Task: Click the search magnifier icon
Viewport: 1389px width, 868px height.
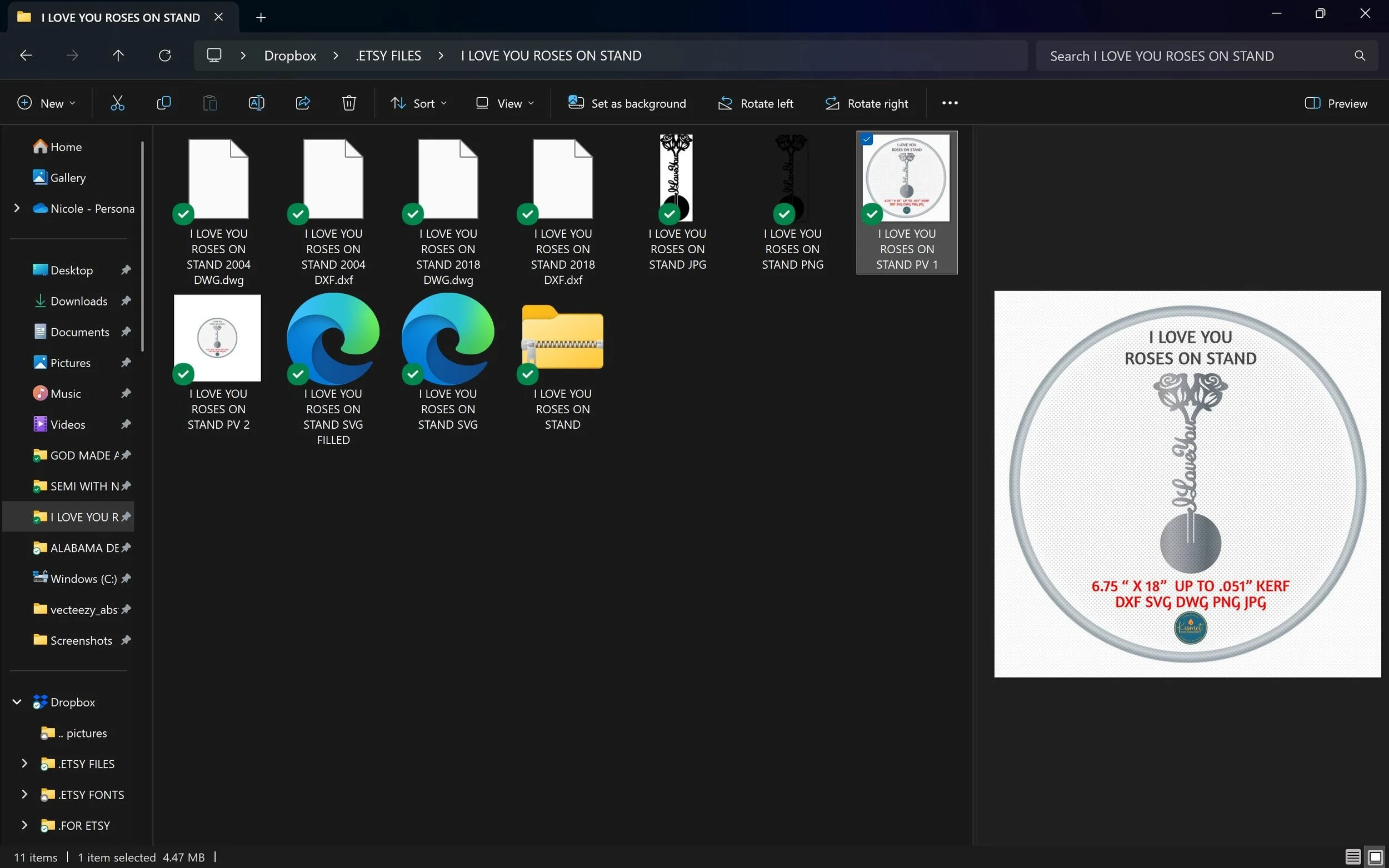Action: click(x=1359, y=56)
